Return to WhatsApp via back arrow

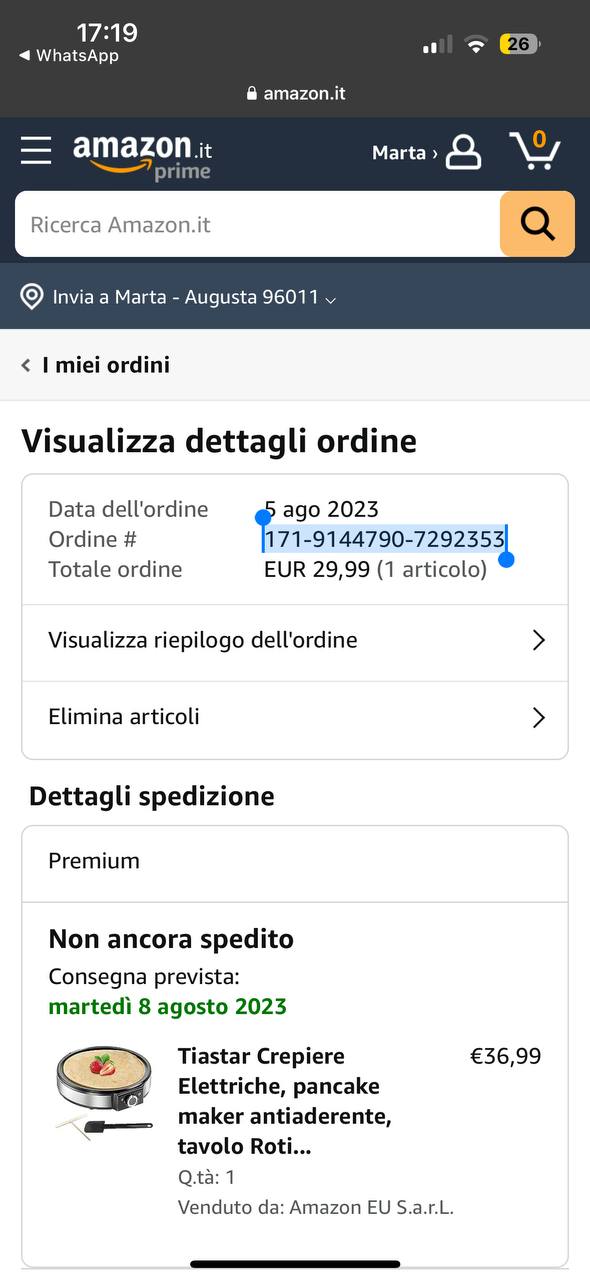coord(24,56)
